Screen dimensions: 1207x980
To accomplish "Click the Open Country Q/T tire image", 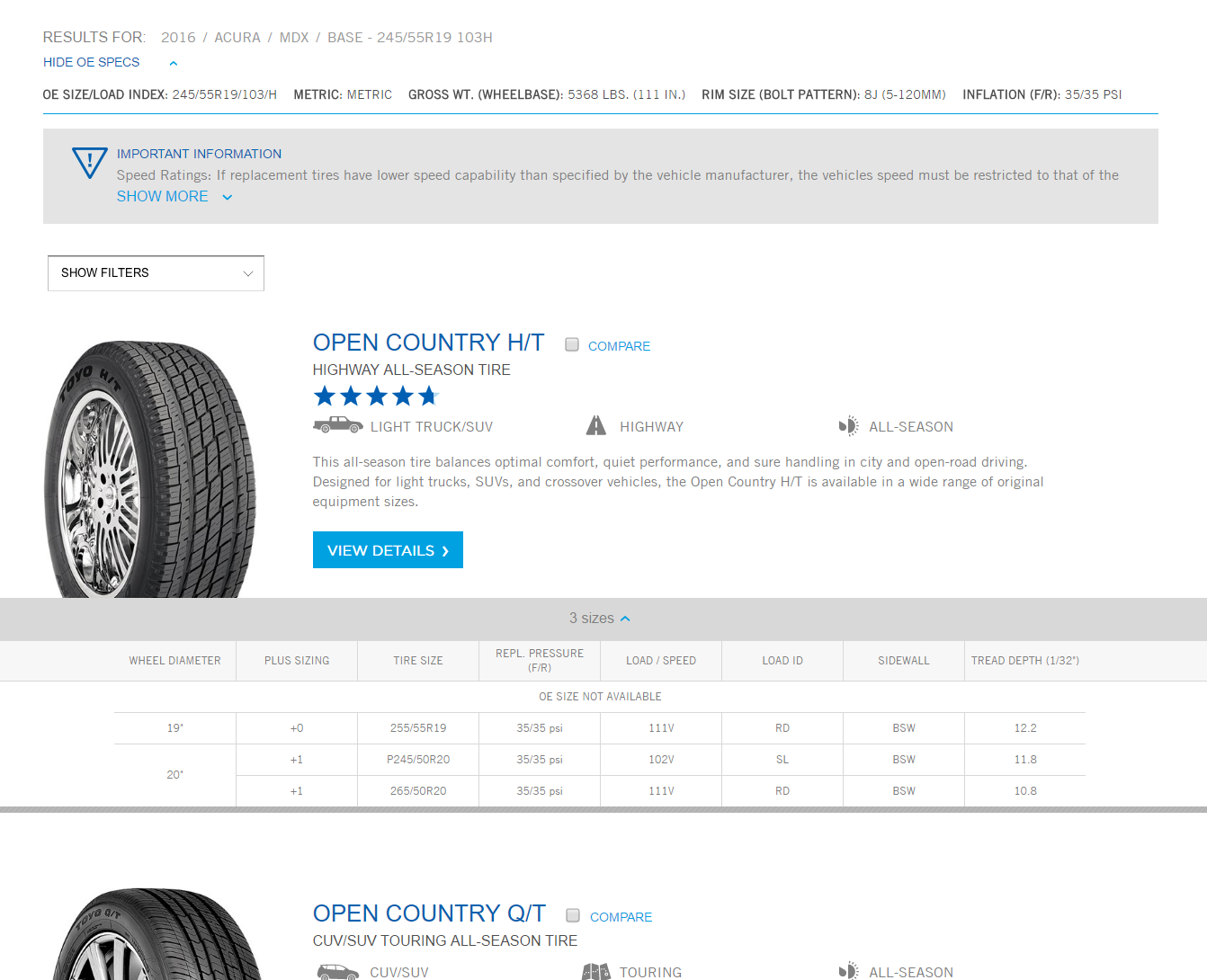I will (157, 934).
